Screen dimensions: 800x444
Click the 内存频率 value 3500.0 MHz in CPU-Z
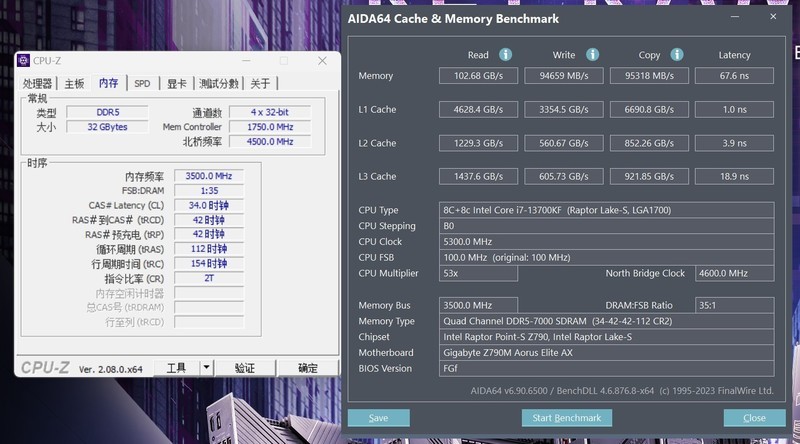(209, 176)
